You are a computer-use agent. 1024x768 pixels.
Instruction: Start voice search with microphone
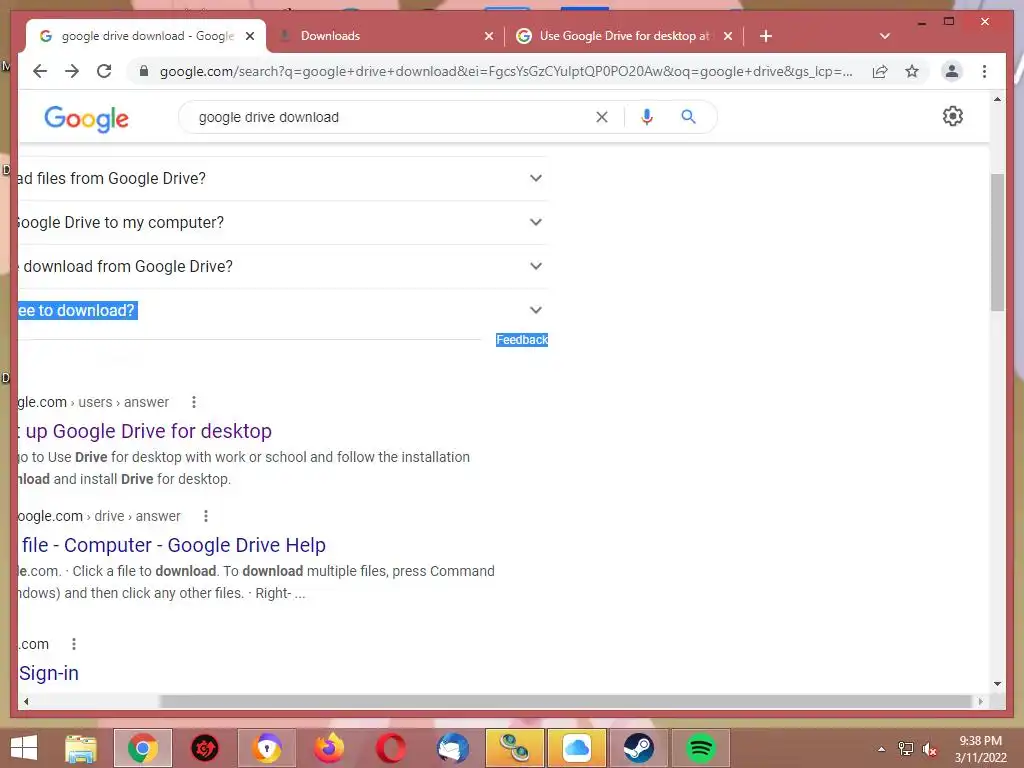pyautogui.click(x=647, y=117)
